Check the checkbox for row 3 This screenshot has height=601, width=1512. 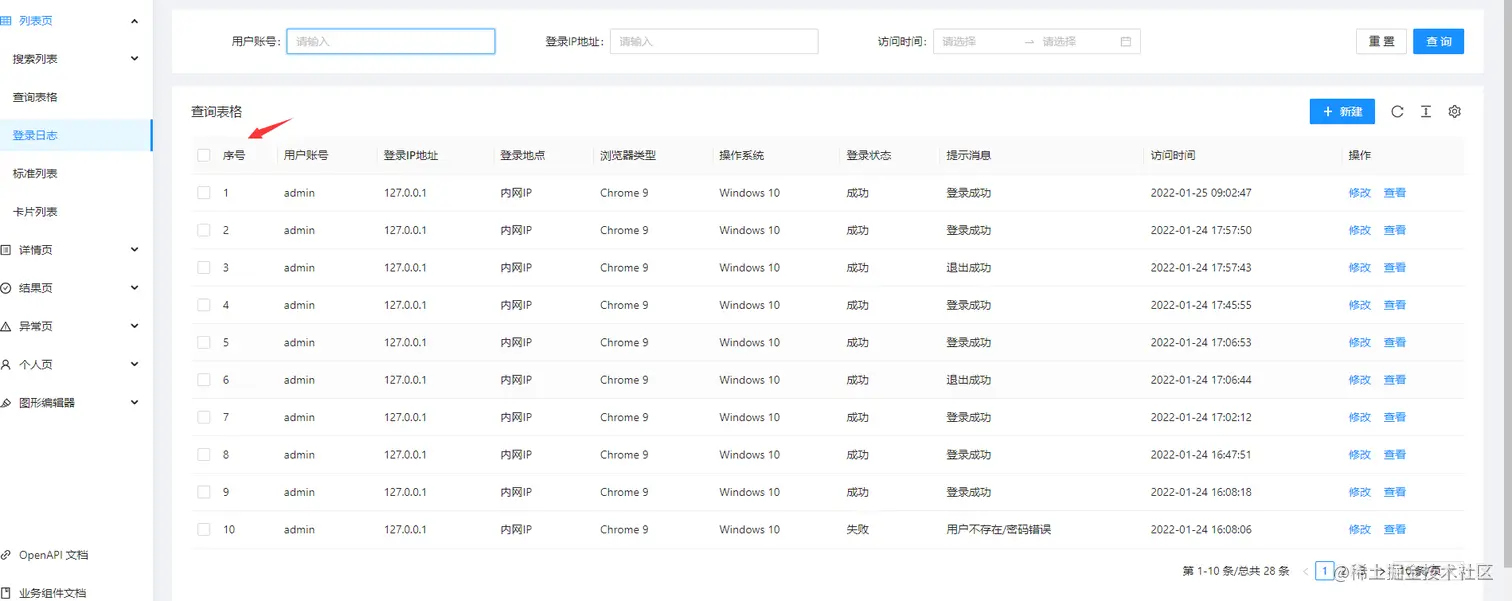204,268
